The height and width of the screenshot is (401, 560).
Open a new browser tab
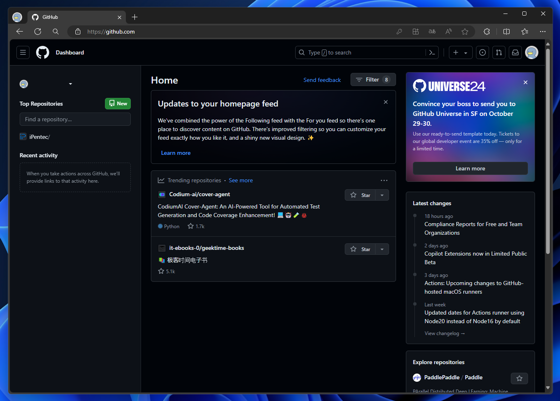click(x=135, y=17)
